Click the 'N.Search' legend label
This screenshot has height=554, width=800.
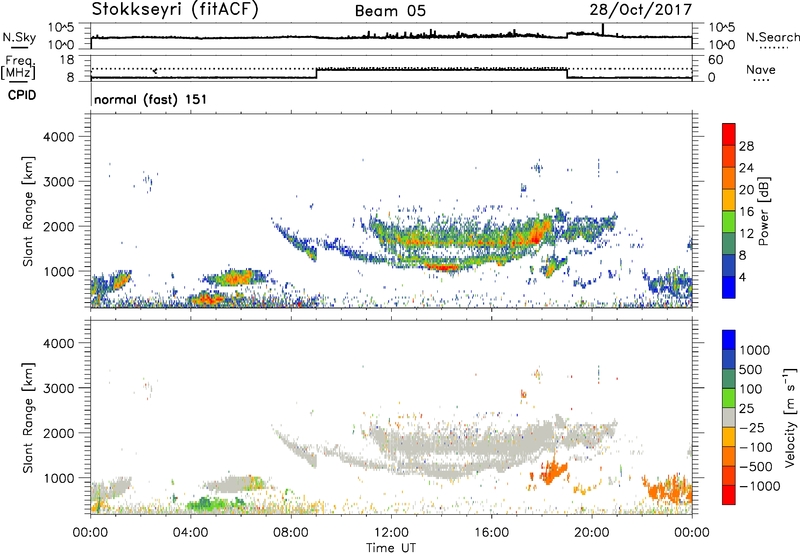pyautogui.click(x=772, y=37)
